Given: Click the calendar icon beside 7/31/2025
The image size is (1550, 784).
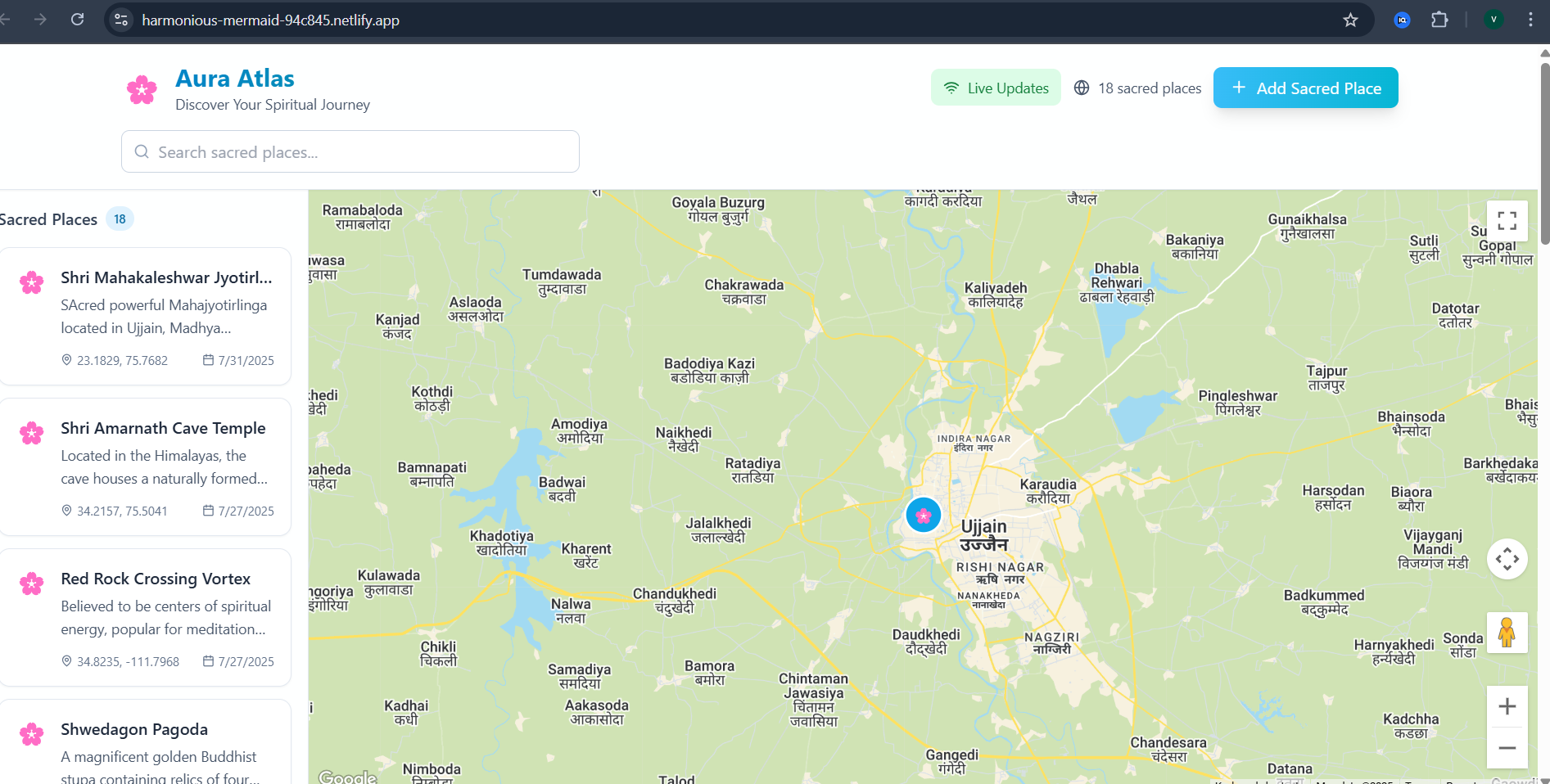Looking at the screenshot, I should 208,360.
